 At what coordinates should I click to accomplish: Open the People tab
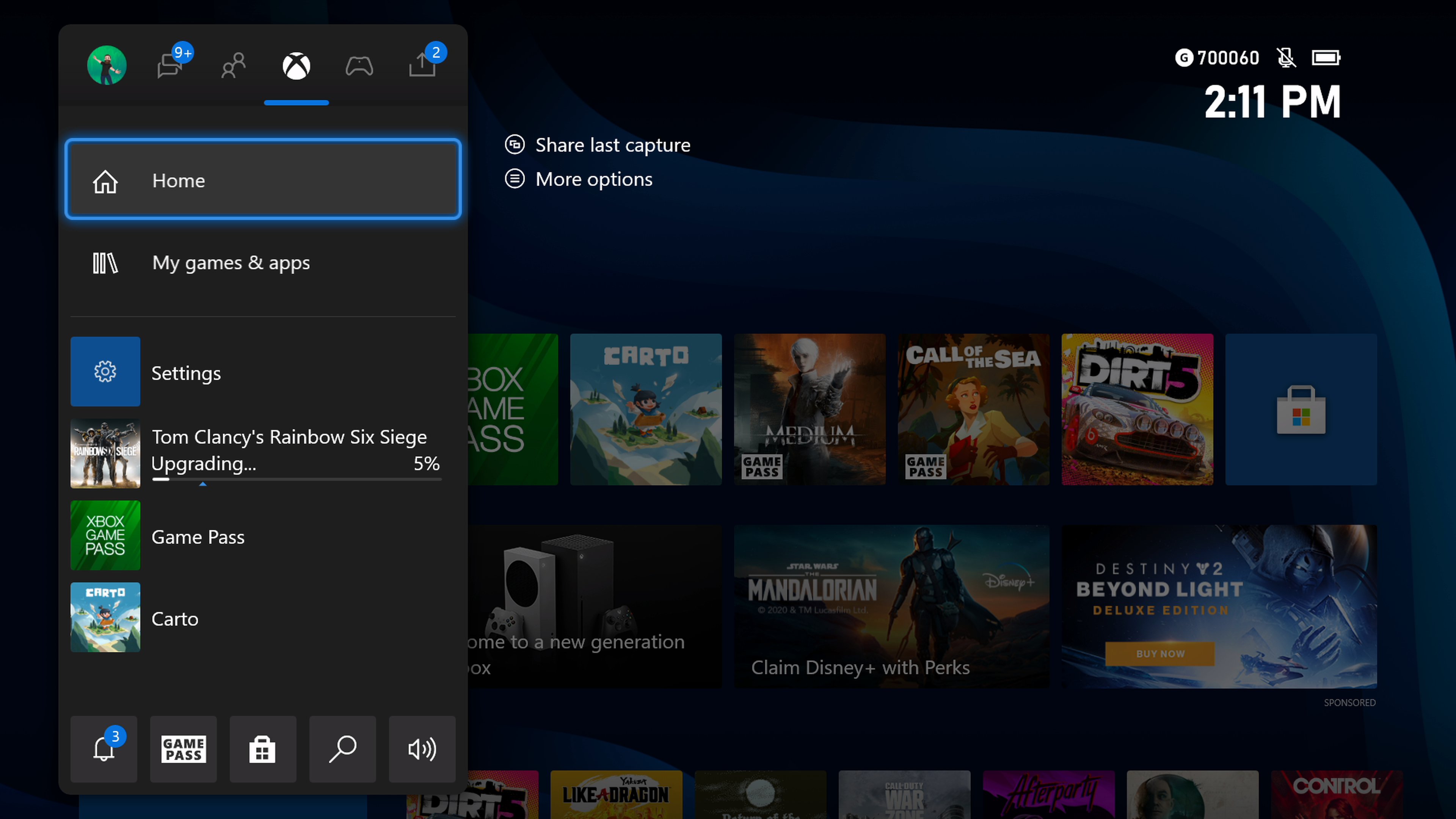[x=234, y=66]
